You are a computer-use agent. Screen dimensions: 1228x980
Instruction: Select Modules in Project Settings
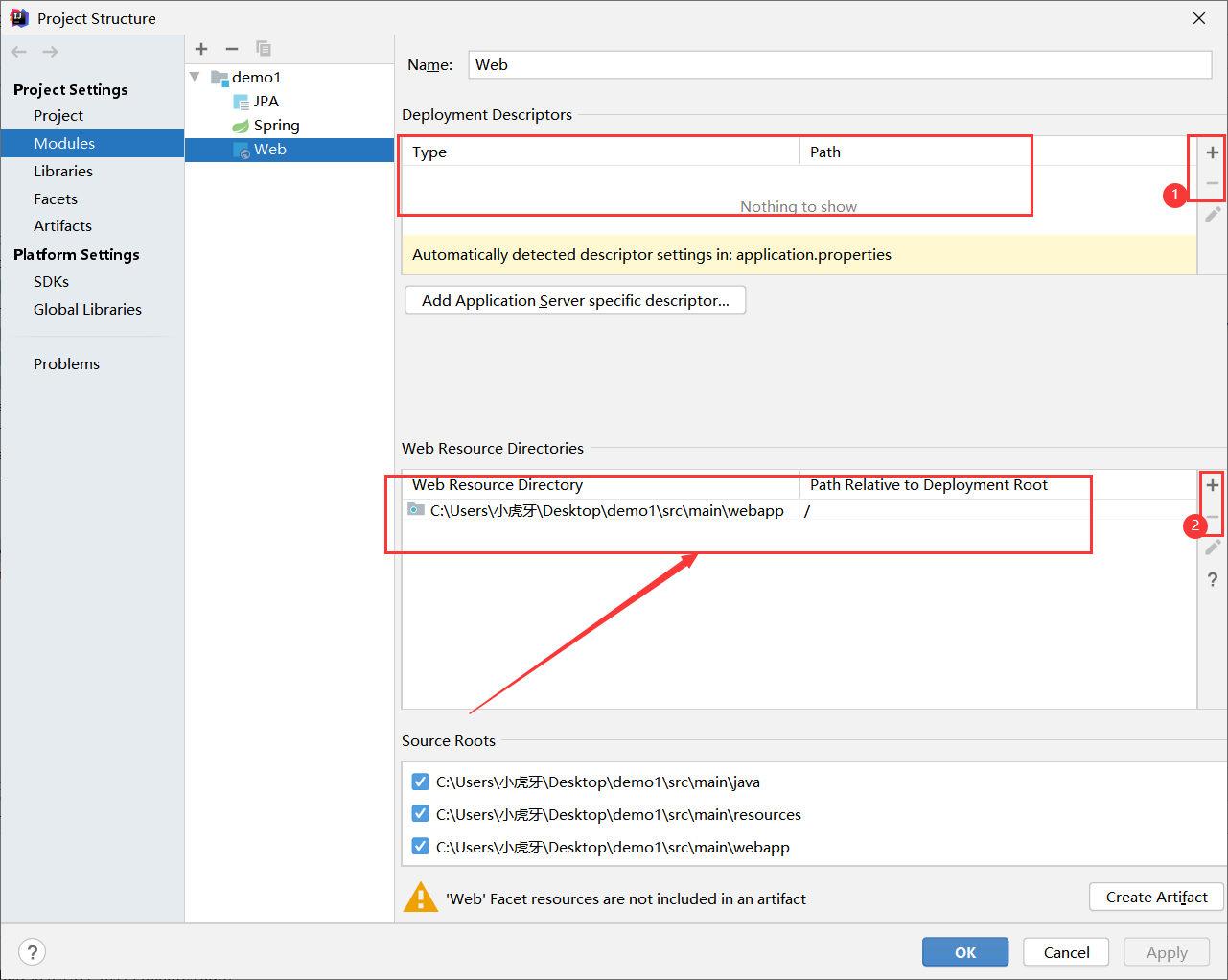click(x=64, y=144)
